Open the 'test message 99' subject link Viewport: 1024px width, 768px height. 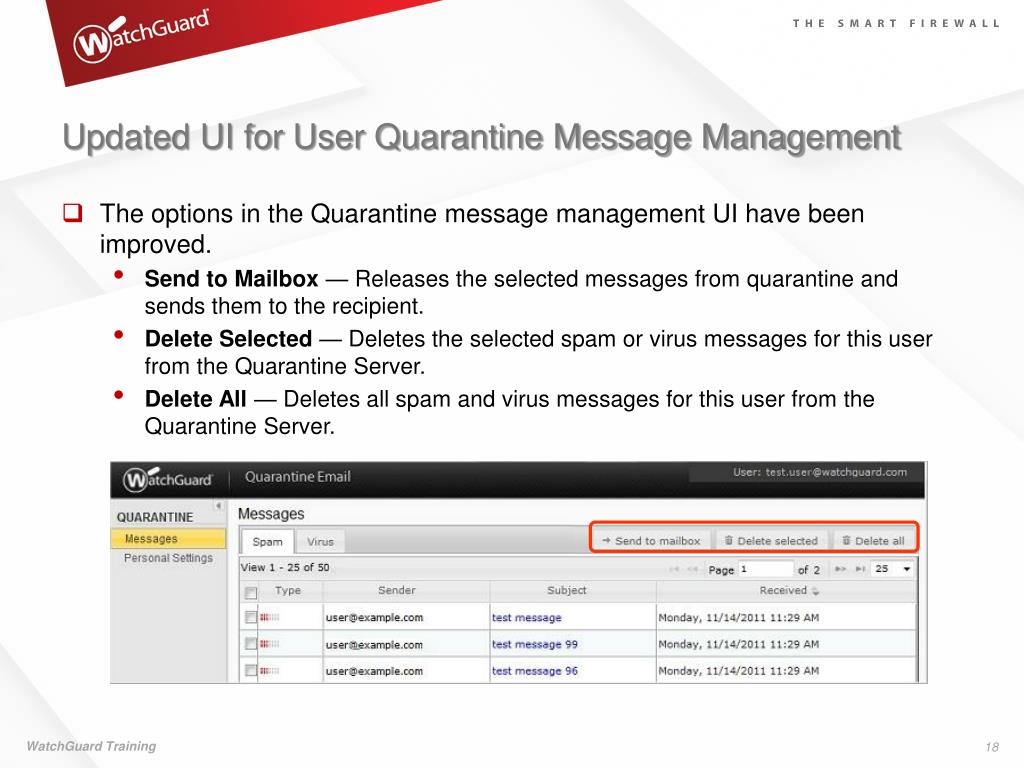pos(535,645)
